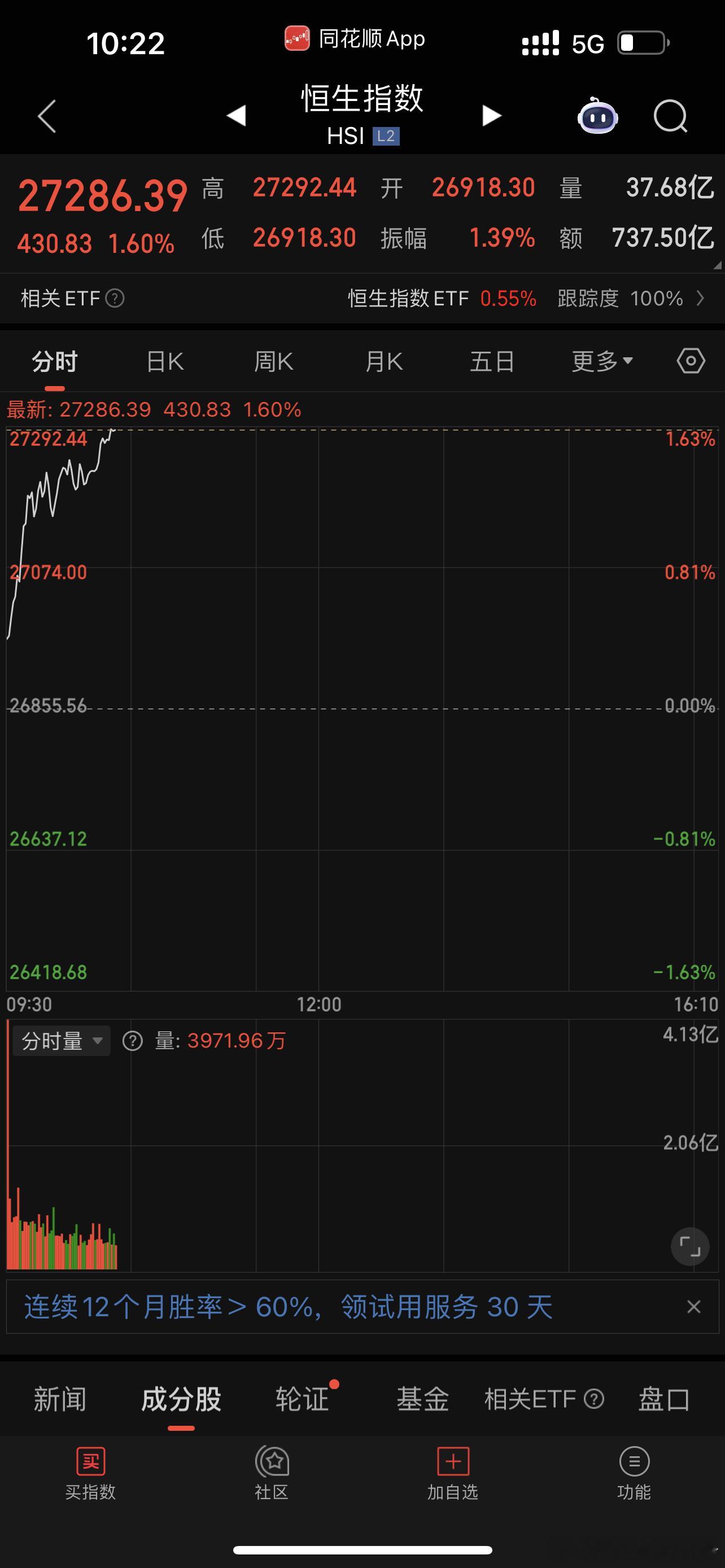Select the 新闻 news tab

coord(60,1399)
